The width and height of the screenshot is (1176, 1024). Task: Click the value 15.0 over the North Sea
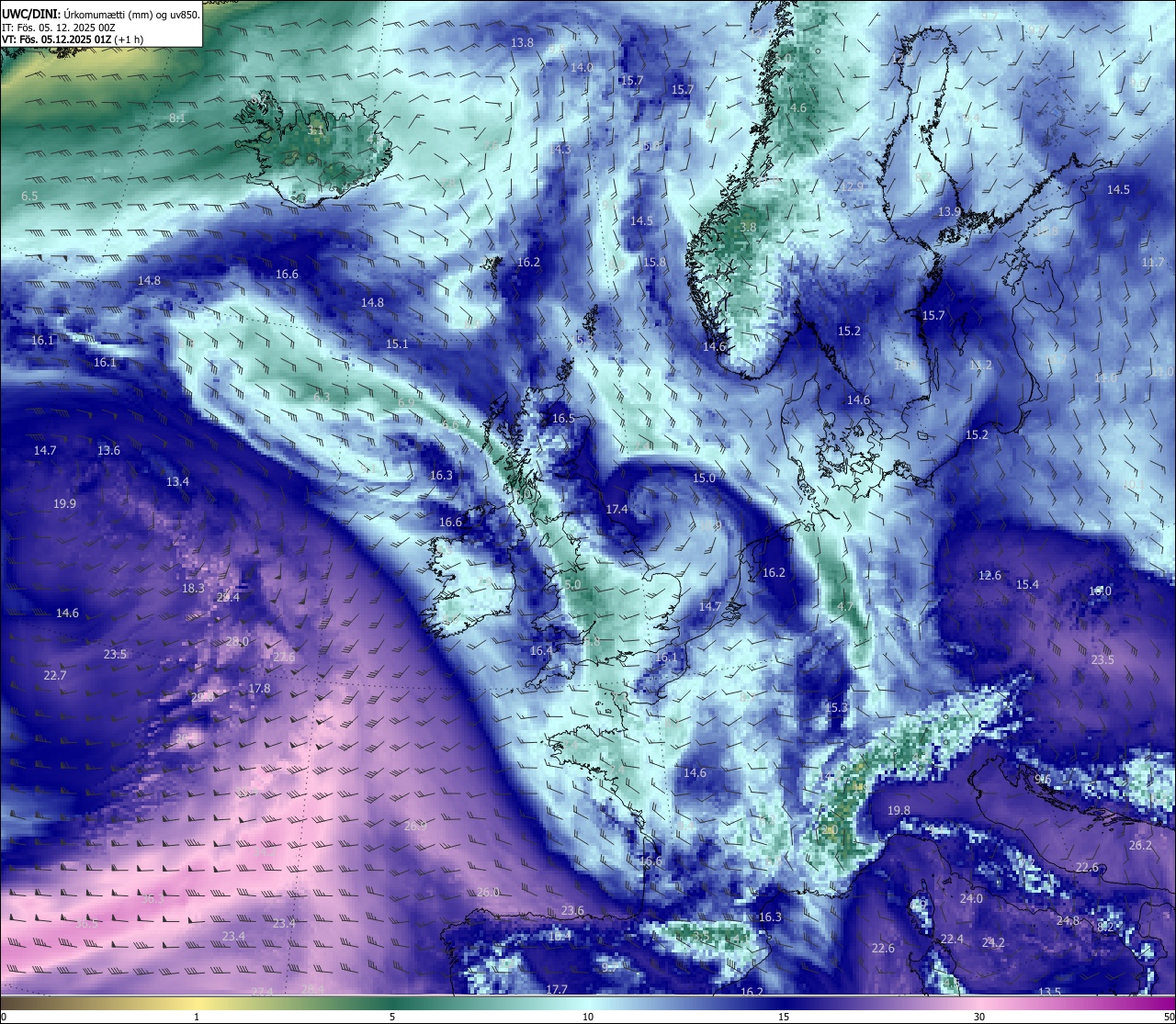point(704,478)
